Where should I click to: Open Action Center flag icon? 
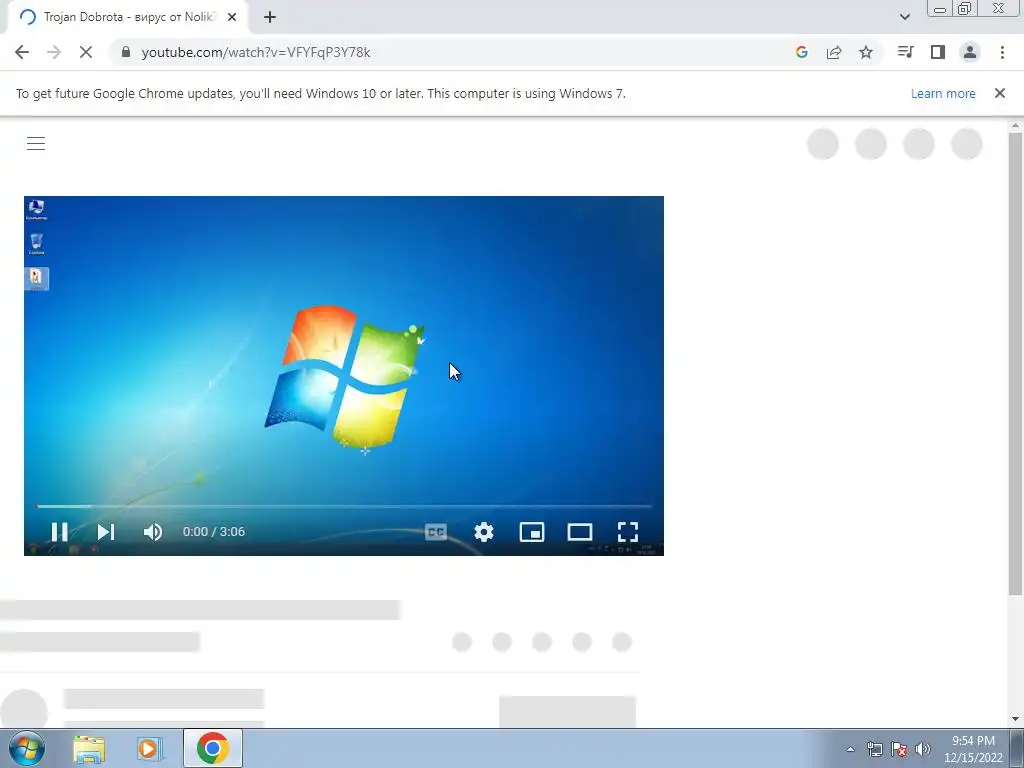tap(899, 749)
